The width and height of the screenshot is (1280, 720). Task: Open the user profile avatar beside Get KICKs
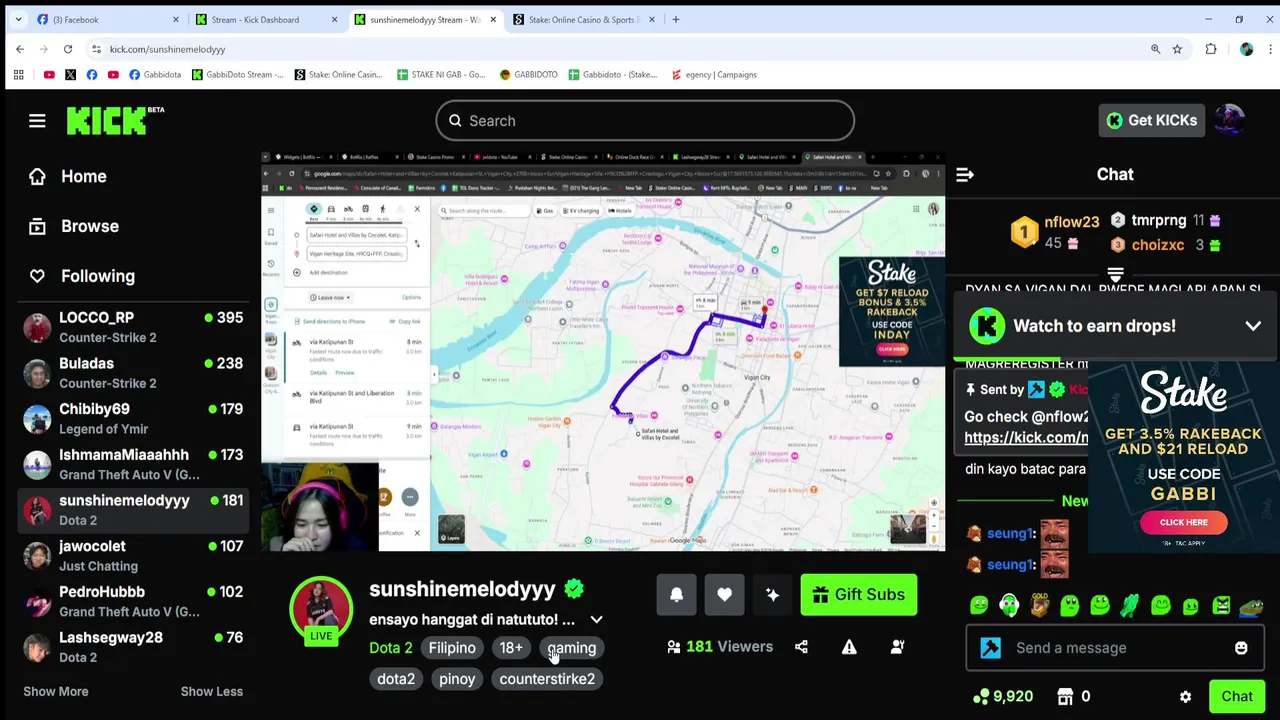point(1230,120)
